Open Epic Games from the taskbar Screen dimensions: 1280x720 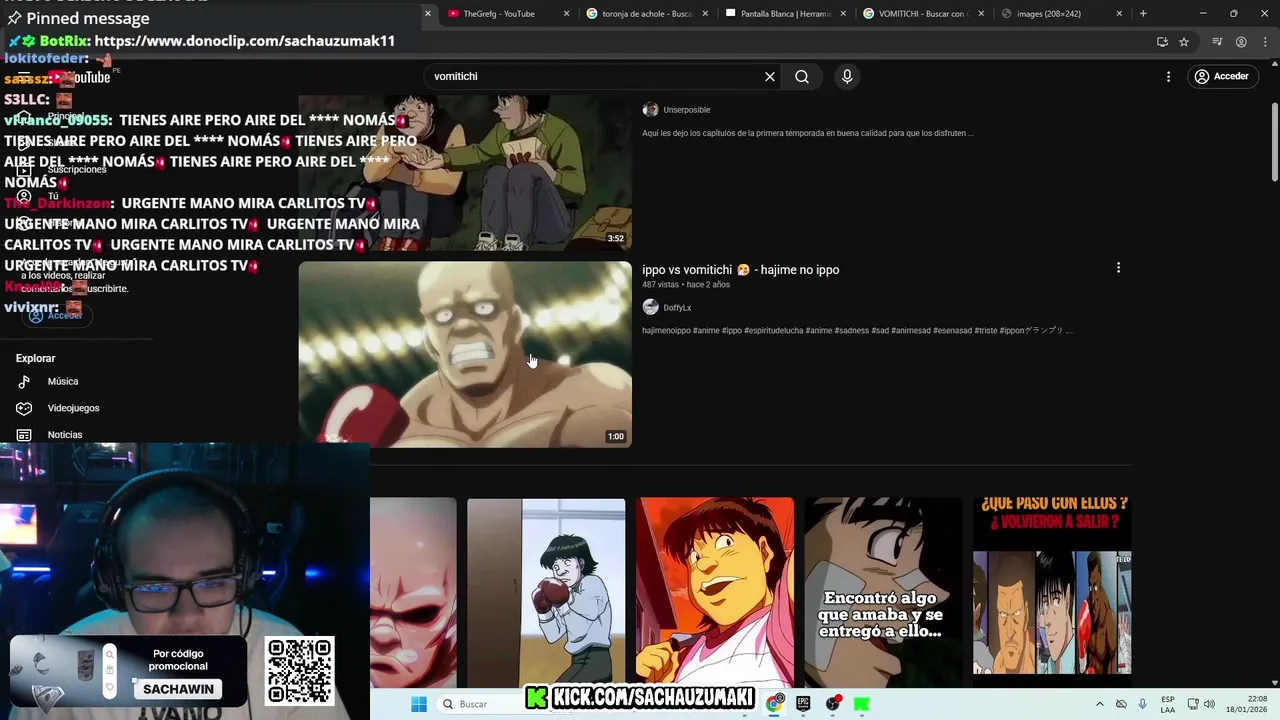[x=803, y=704]
